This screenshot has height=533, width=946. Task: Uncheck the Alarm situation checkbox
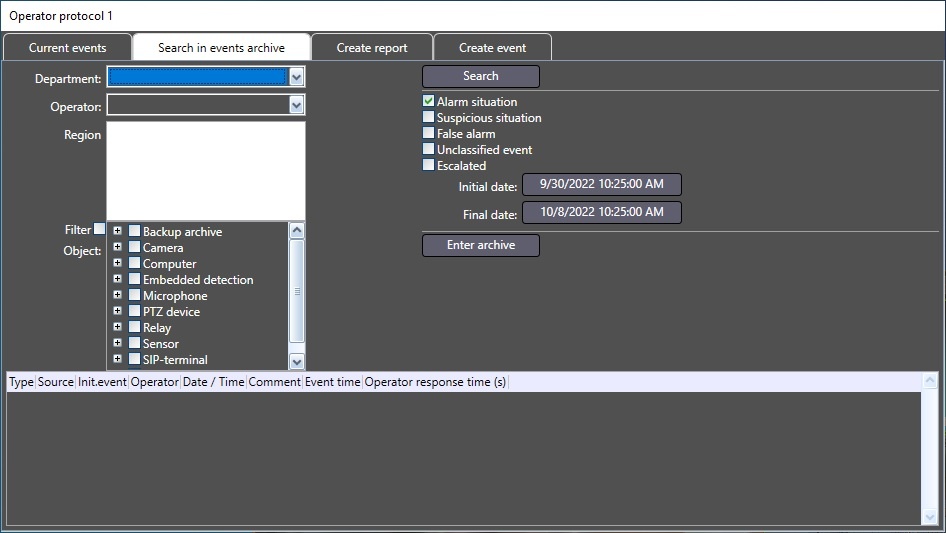click(x=429, y=101)
